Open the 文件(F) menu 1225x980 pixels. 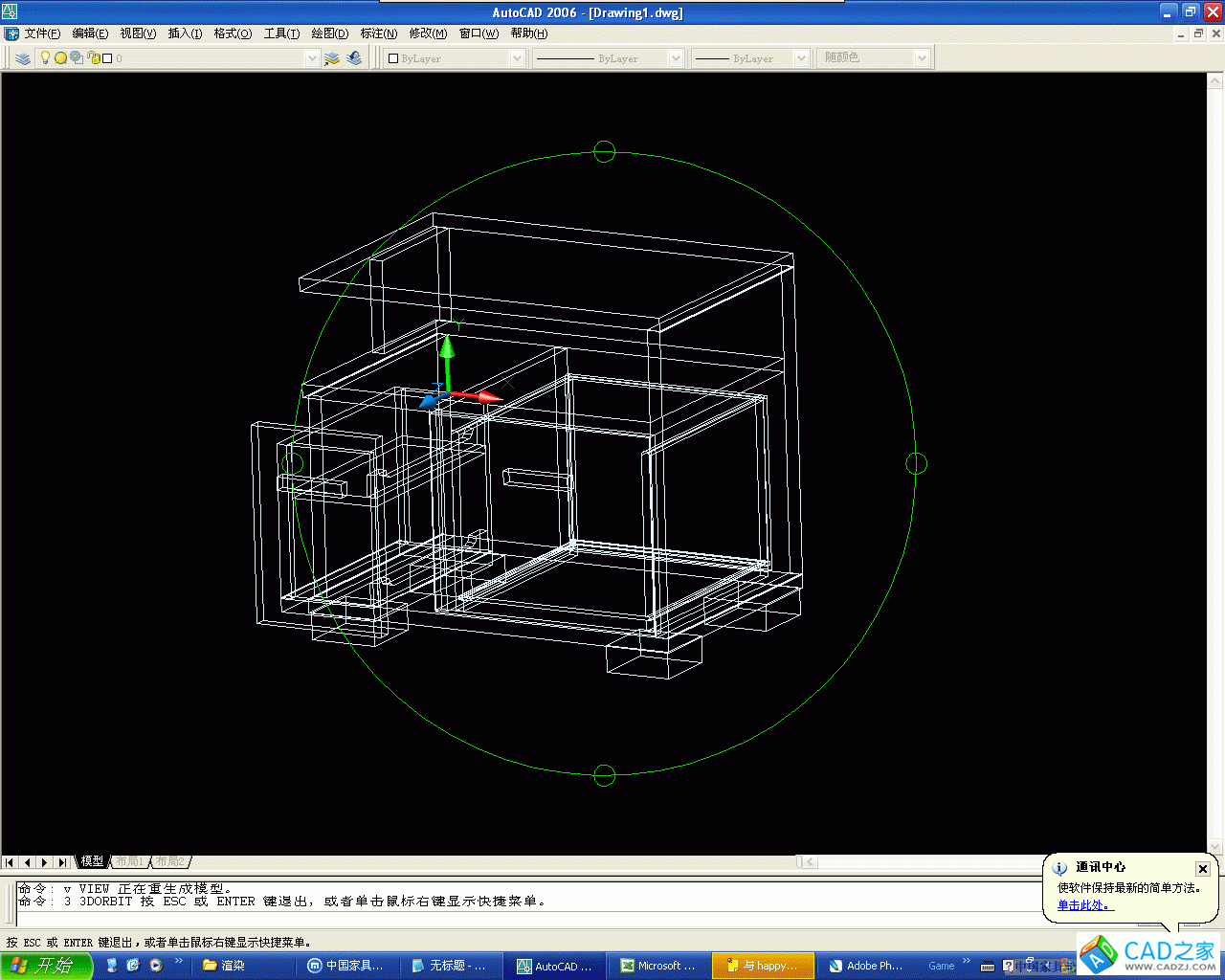pos(41,33)
